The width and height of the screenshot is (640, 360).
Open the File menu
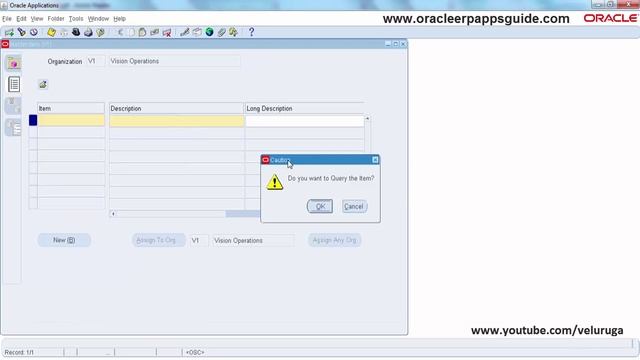(7, 19)
